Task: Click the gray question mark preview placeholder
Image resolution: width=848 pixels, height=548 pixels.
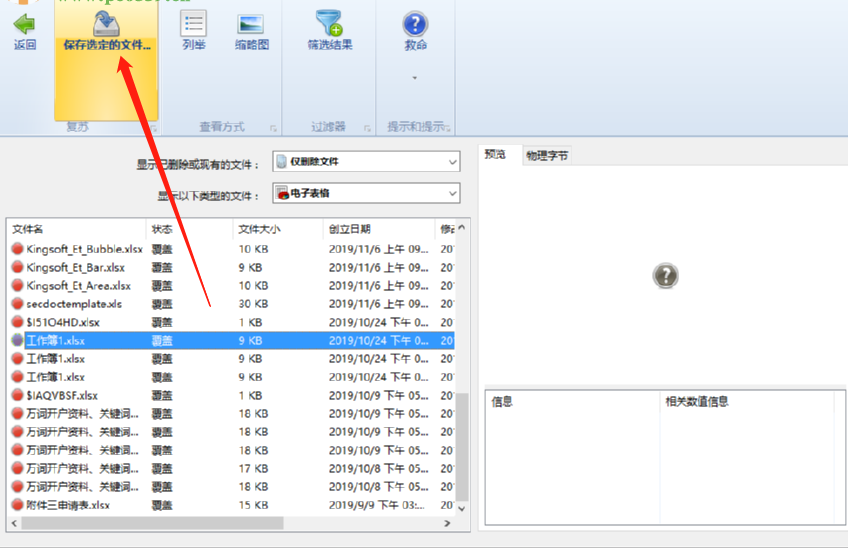Action: pyautogui.click(x=665, y=276)
